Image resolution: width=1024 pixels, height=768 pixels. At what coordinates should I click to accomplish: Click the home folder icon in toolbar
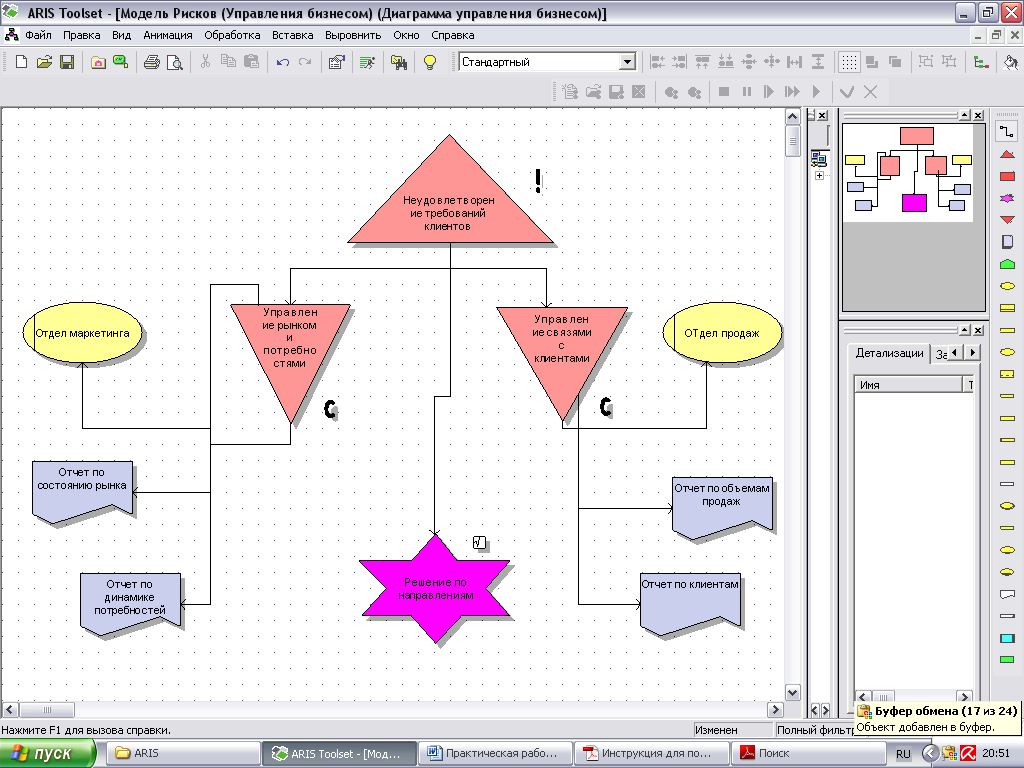click(x=98, y=62)
